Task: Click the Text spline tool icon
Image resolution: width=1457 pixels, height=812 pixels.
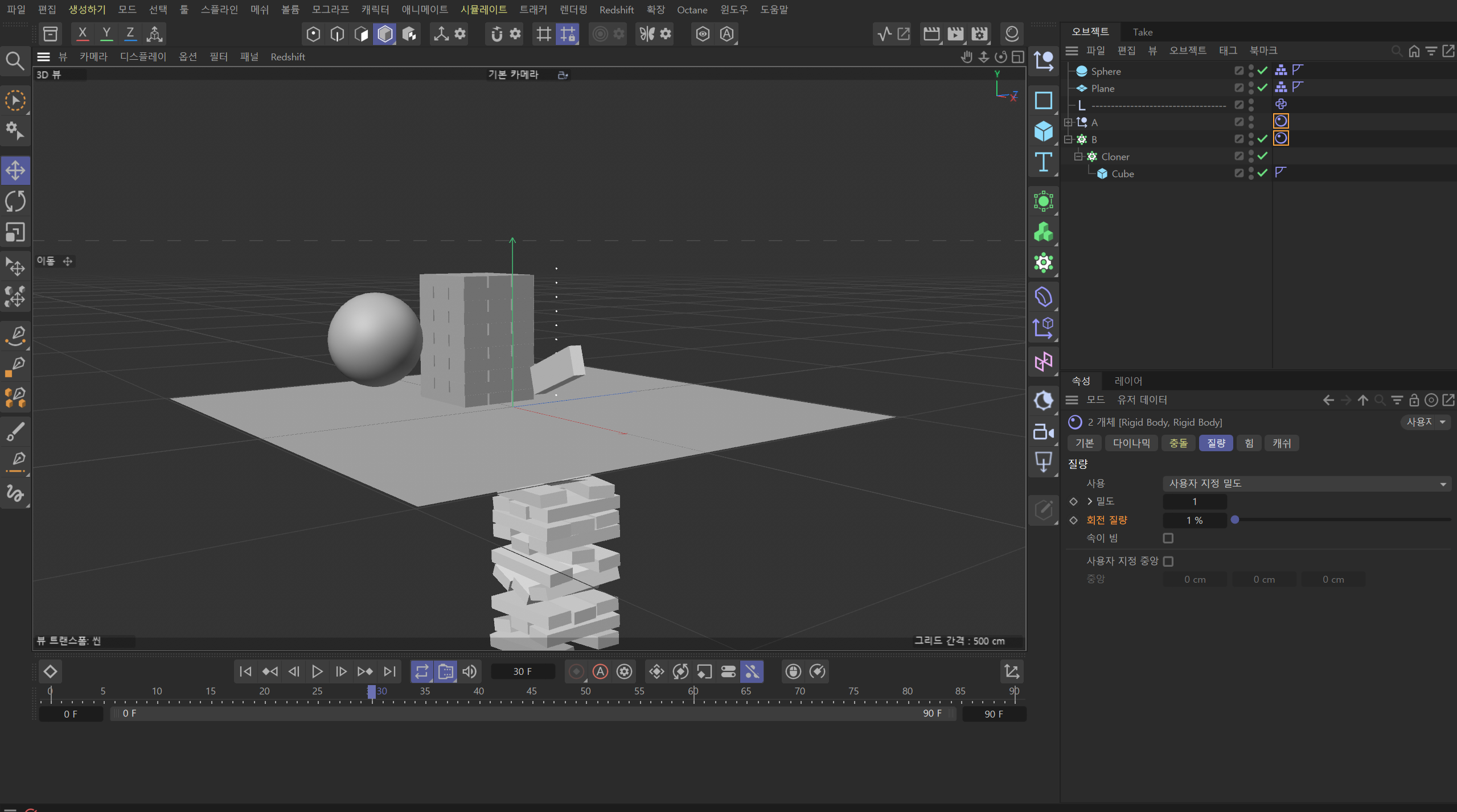Action: tap(1043, 162)
